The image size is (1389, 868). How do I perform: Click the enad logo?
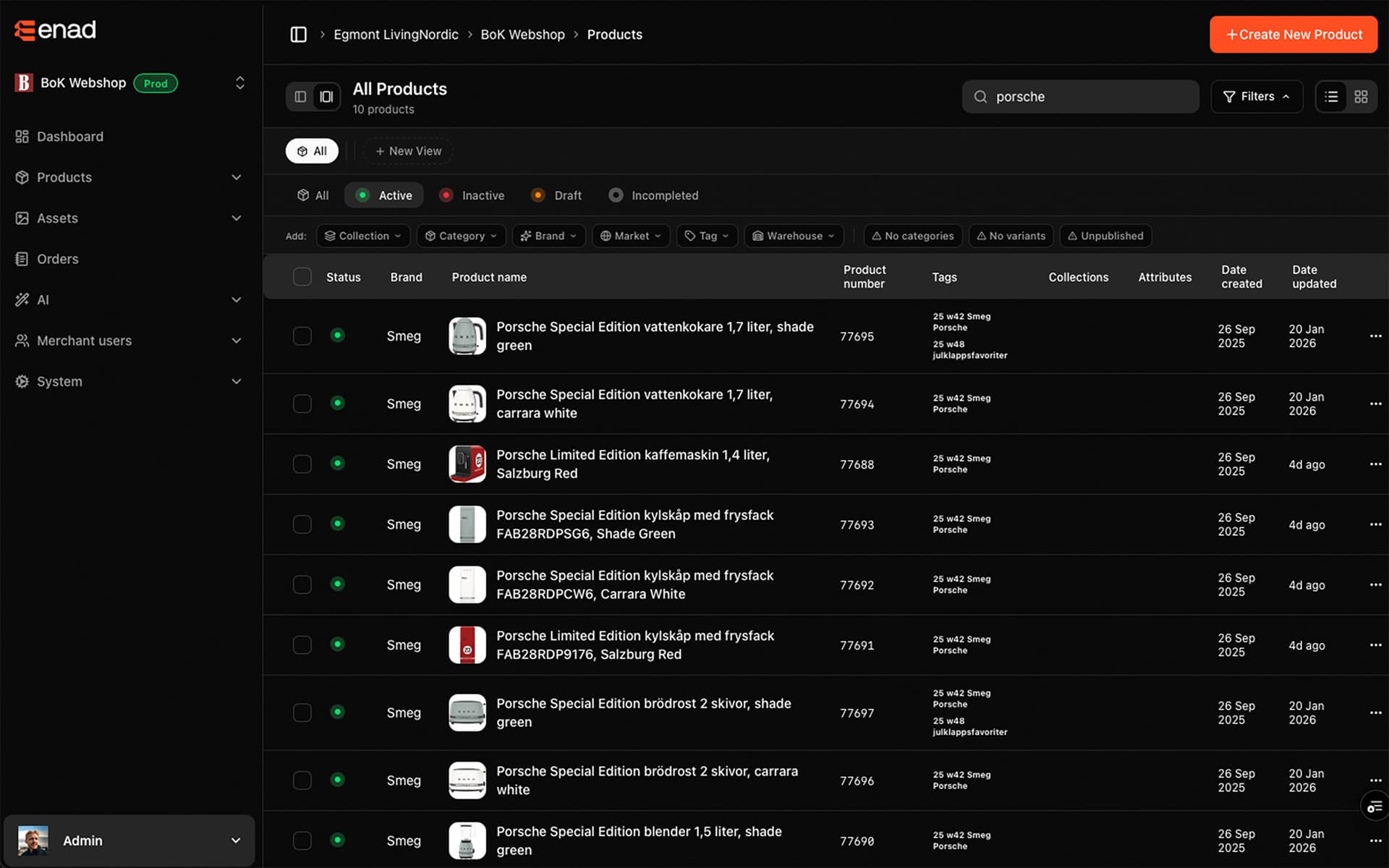coord(55,30)
